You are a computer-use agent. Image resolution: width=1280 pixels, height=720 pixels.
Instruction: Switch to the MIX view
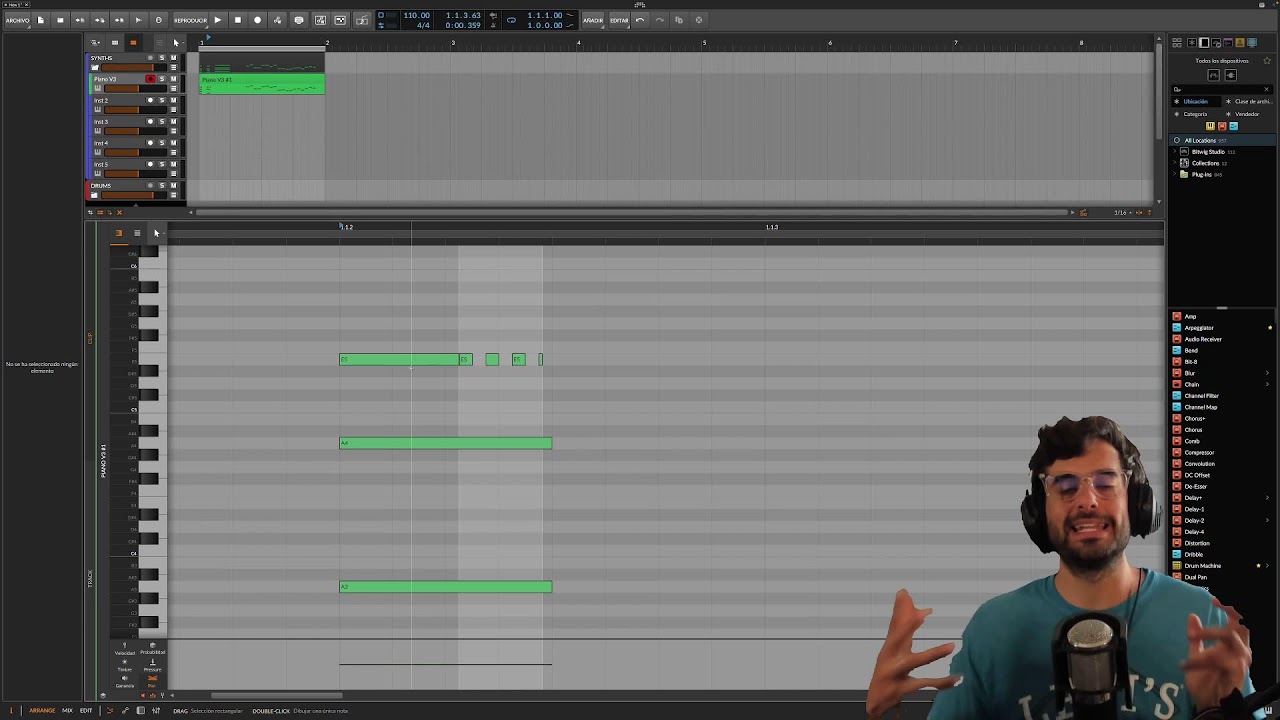coord(67,711)
